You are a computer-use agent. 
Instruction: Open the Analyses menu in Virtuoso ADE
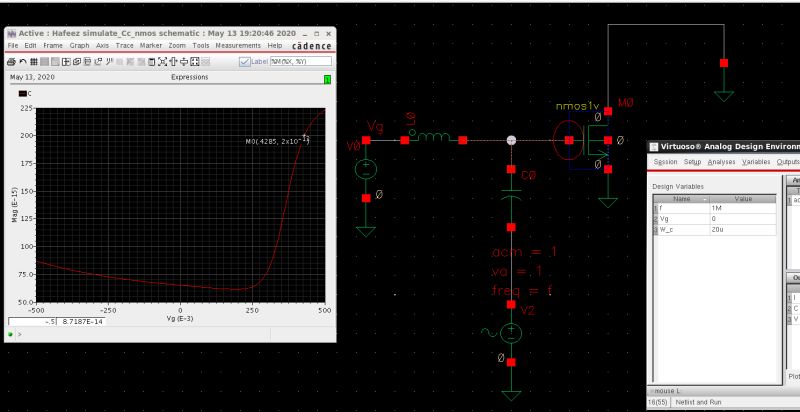tap(721, 162)
